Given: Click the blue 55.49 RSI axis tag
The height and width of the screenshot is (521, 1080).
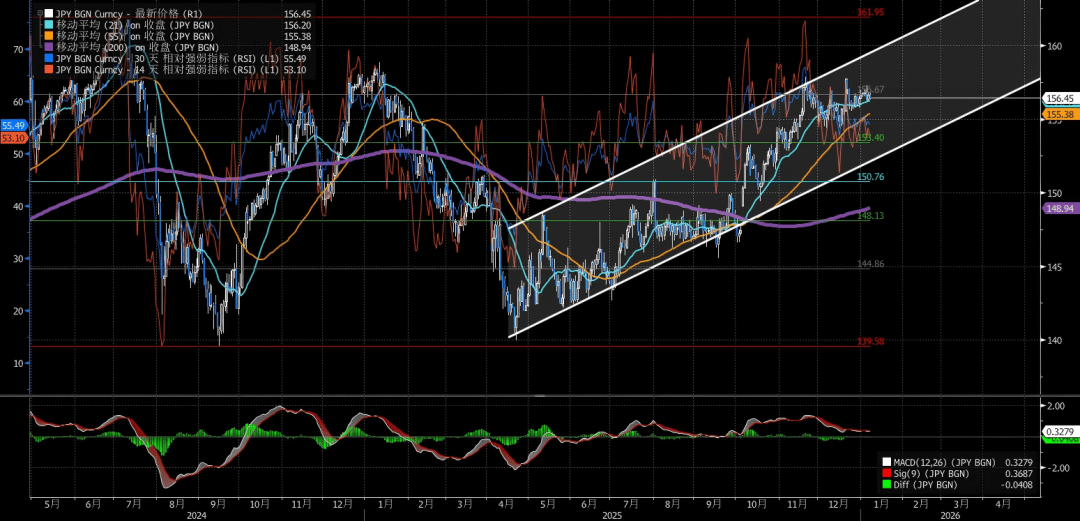Looking at the screenshot, I should (13, 124).
